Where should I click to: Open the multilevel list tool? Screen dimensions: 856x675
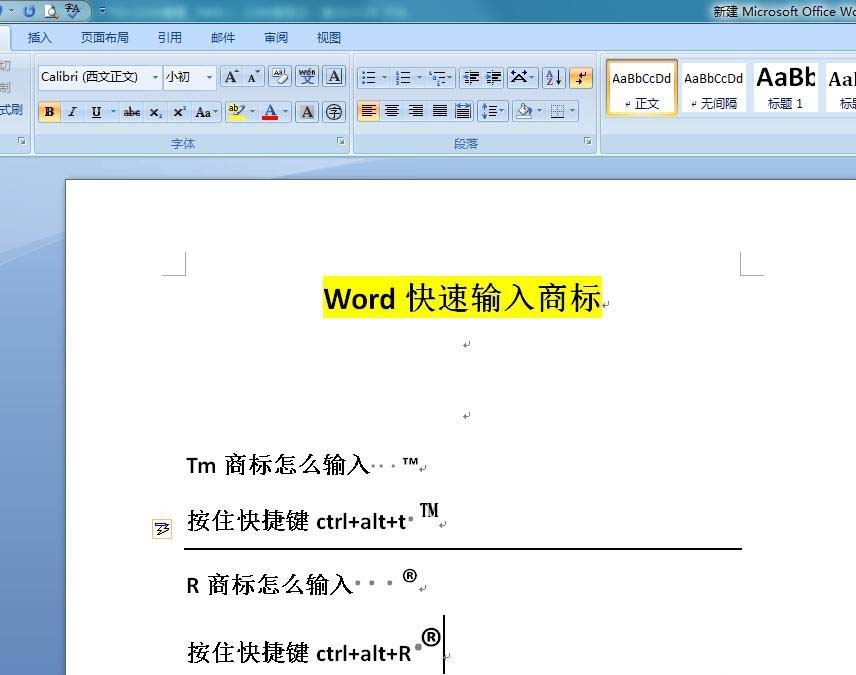click(x=439, y=78)
